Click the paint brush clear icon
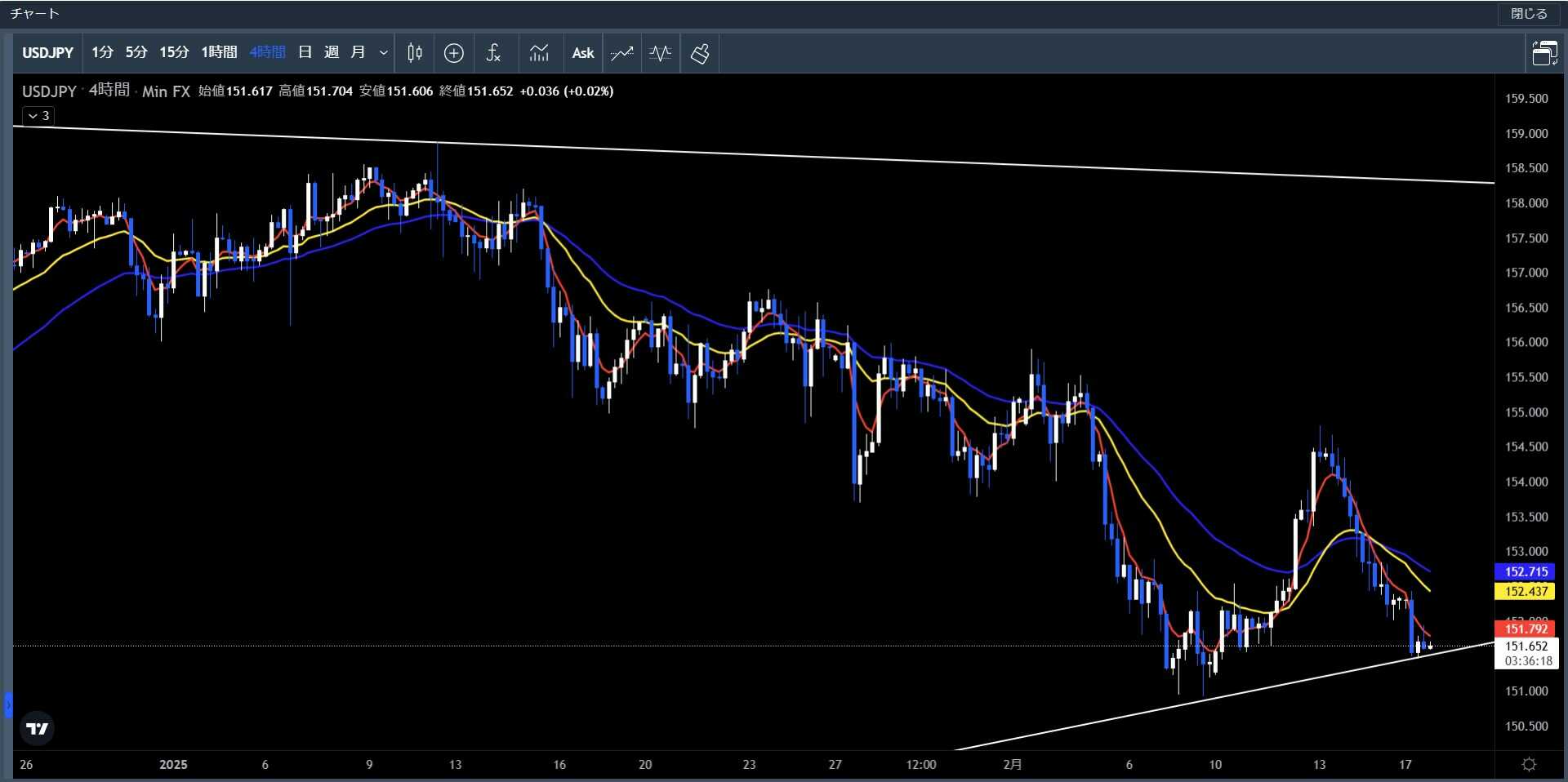This screenshot has width=1568, height=782. pos(700,53)
